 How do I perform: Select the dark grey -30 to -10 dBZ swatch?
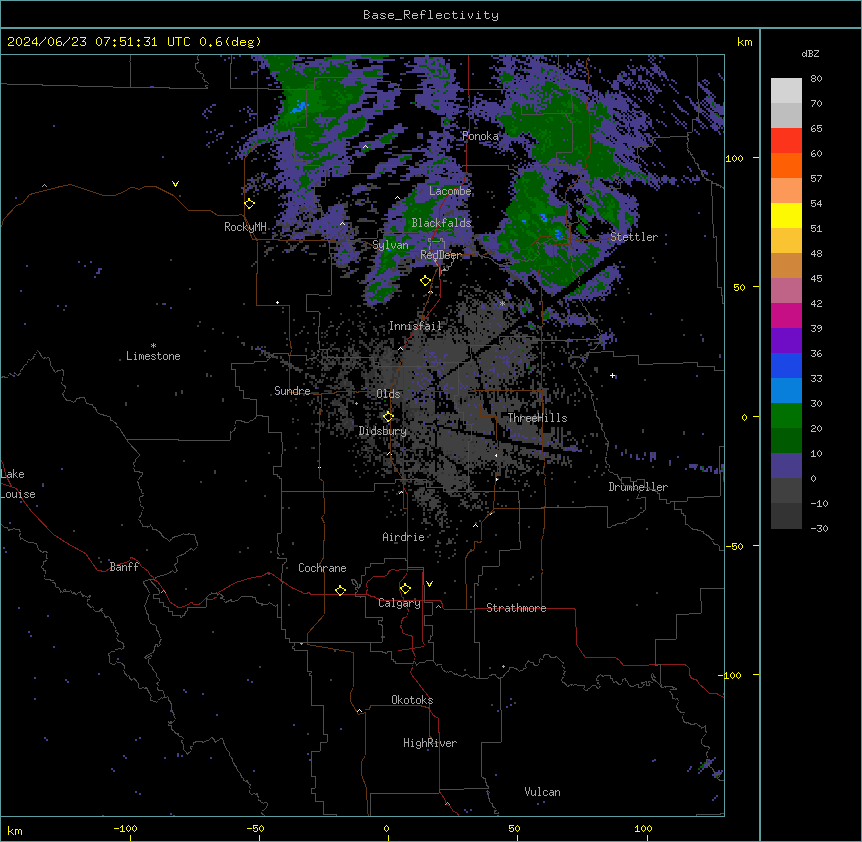pos(786,516)
